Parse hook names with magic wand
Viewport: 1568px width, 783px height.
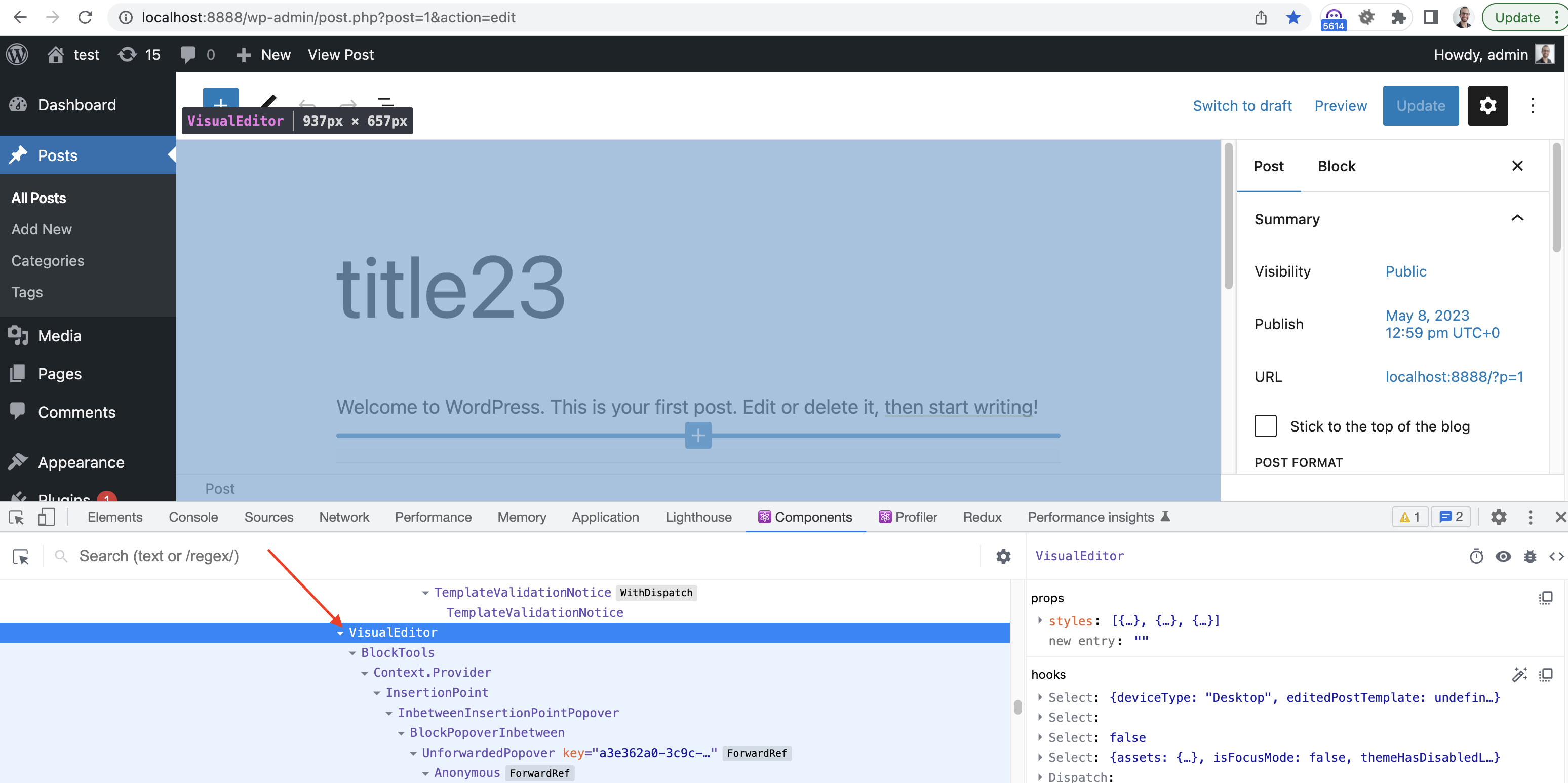[1519, 674]
